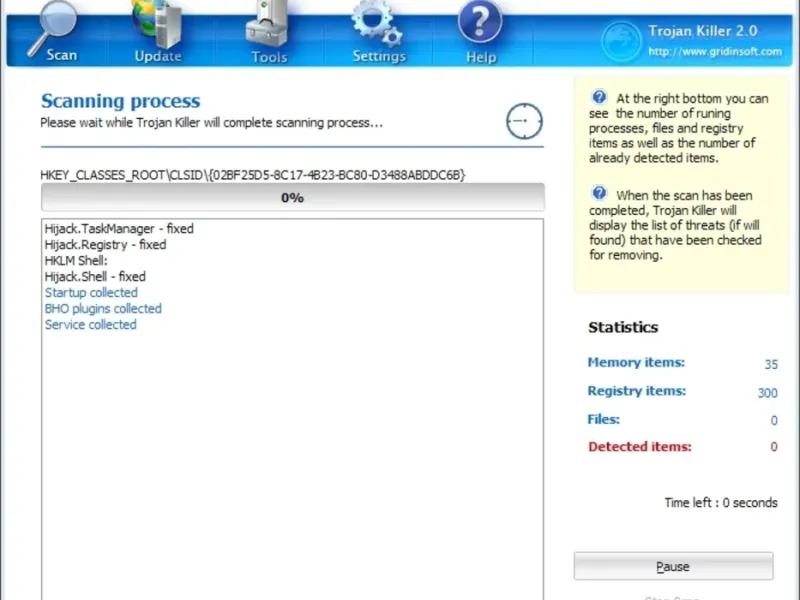Click the help icon beside 'When the scan has been'
The image size is (800, 600).
pos(599,193)
